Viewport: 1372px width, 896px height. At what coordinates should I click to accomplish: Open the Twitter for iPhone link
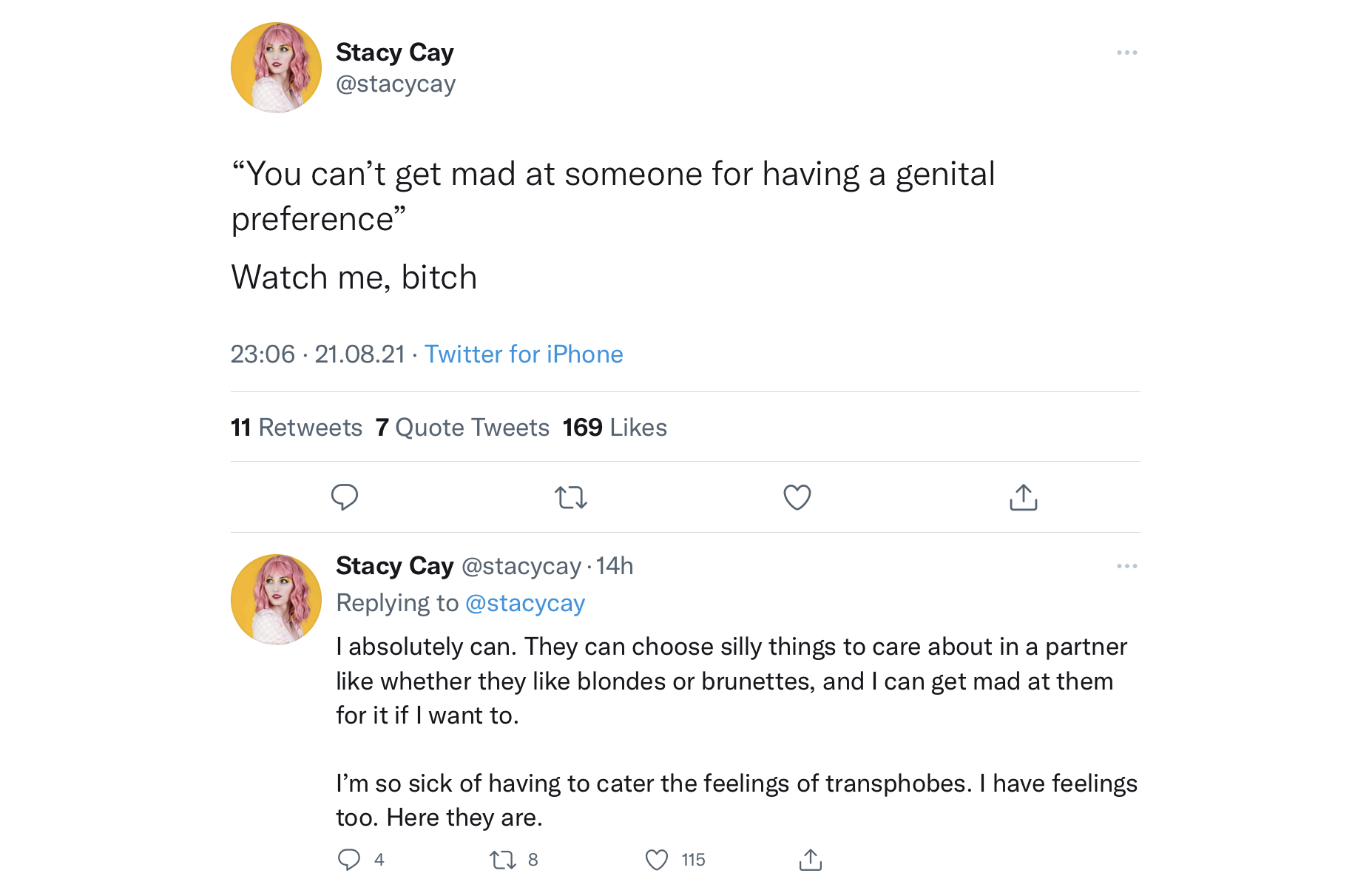[524, 354]
